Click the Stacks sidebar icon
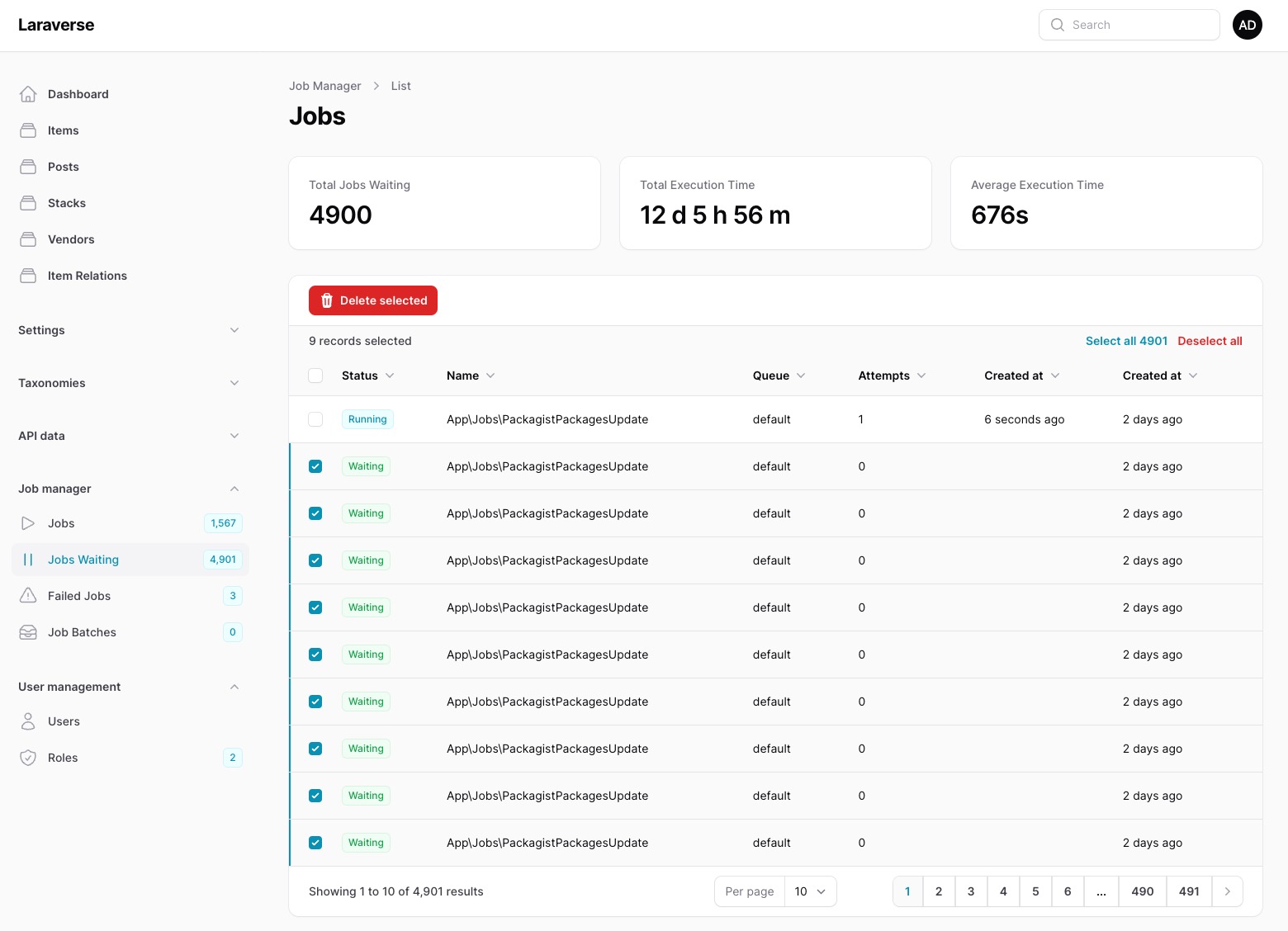The width and height of the screenshot is (1288, 931). pyautogui.click(x=28, y=203)
